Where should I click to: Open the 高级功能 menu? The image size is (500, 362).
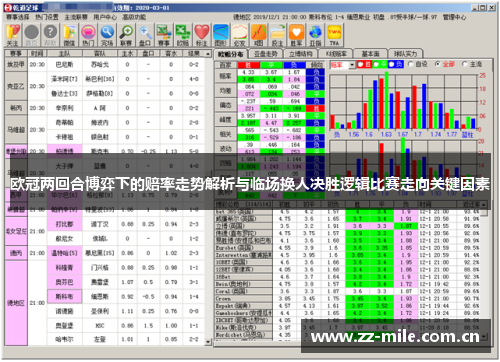click(134, 17)
